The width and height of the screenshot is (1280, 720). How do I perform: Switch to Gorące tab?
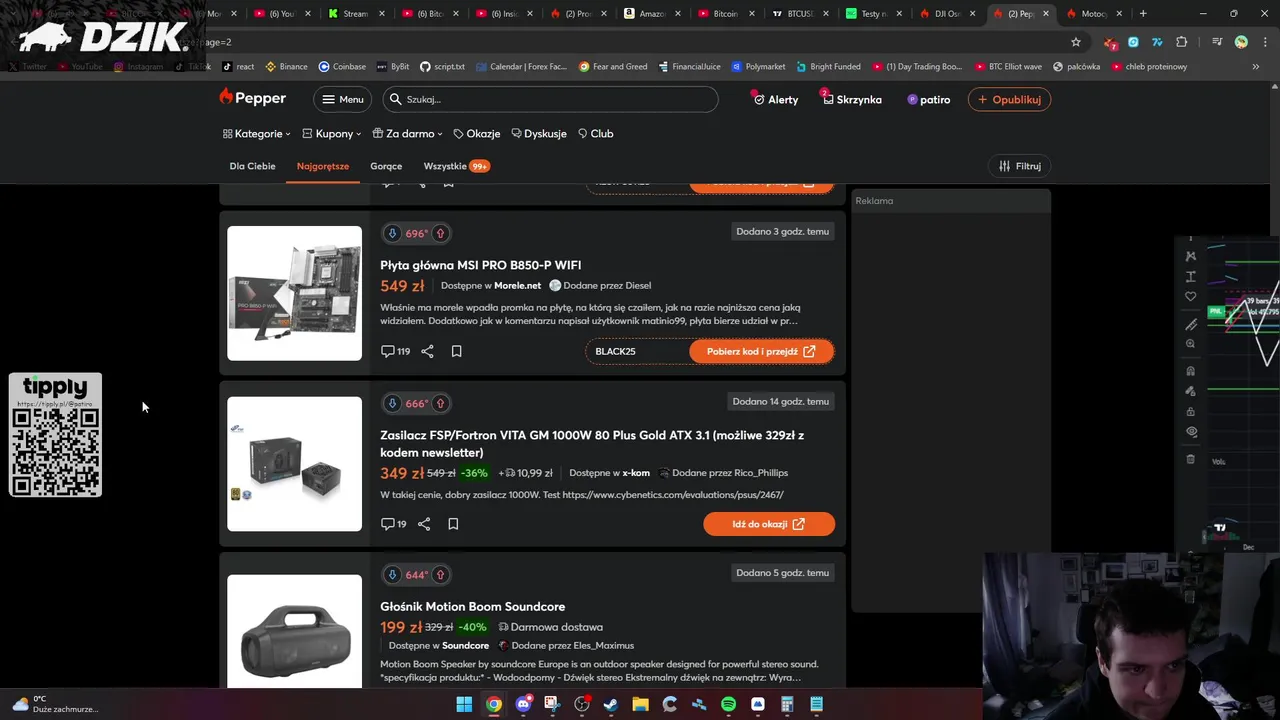tap(386, 166)
